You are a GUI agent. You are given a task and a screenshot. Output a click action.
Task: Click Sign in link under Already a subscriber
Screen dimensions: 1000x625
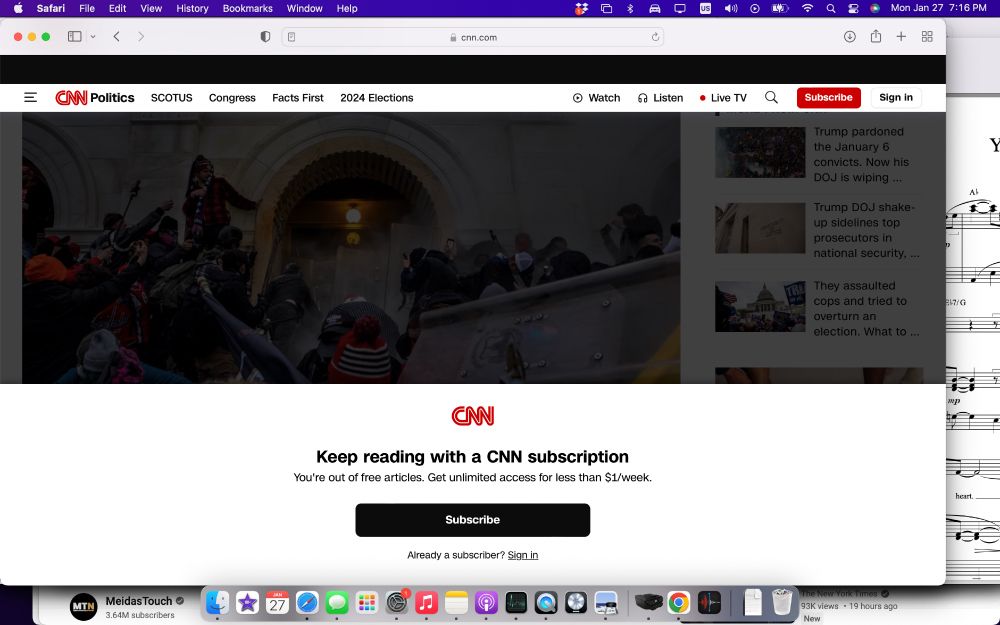[523, 555]
